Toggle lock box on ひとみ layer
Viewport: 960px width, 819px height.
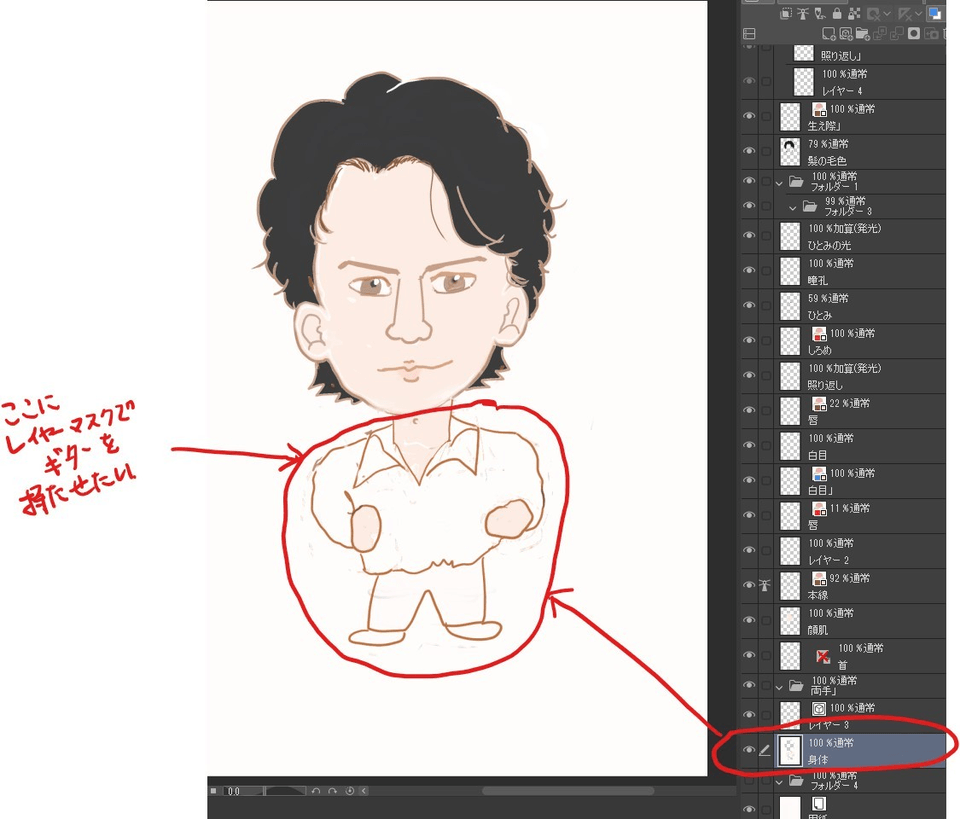click(765, 306)
